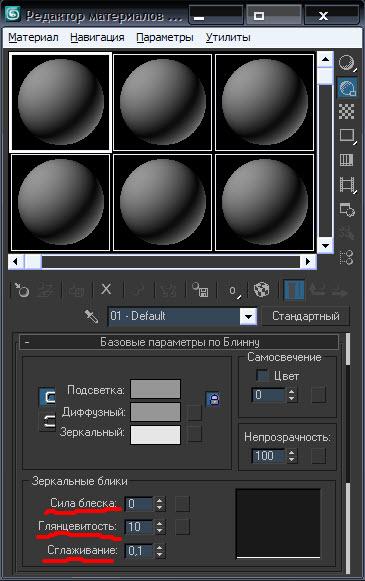Click the Select by Material icon
This screenshot has height=581, width=365.
tap(347, 233)
